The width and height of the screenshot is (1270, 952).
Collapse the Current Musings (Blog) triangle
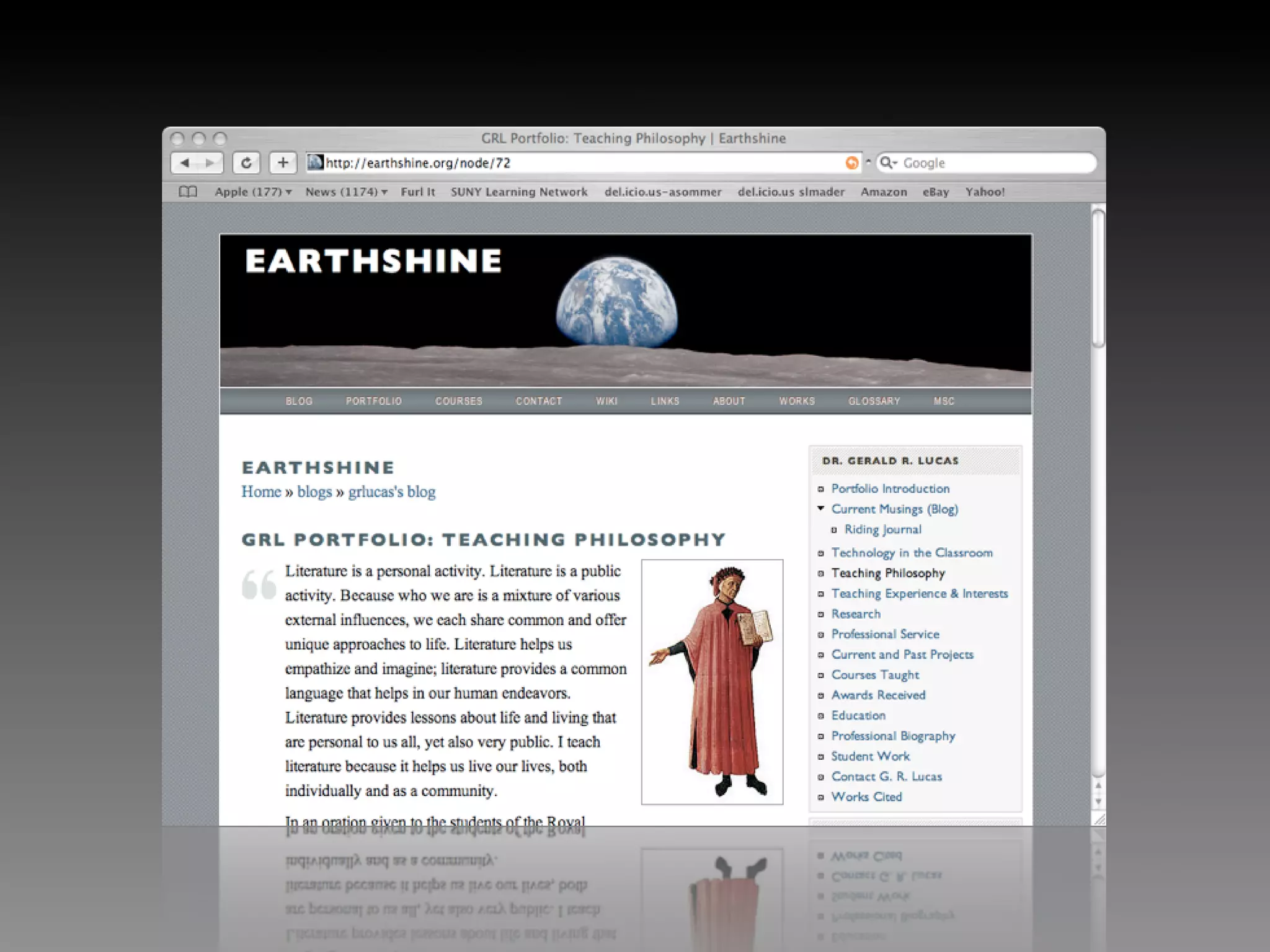[821, 508]
